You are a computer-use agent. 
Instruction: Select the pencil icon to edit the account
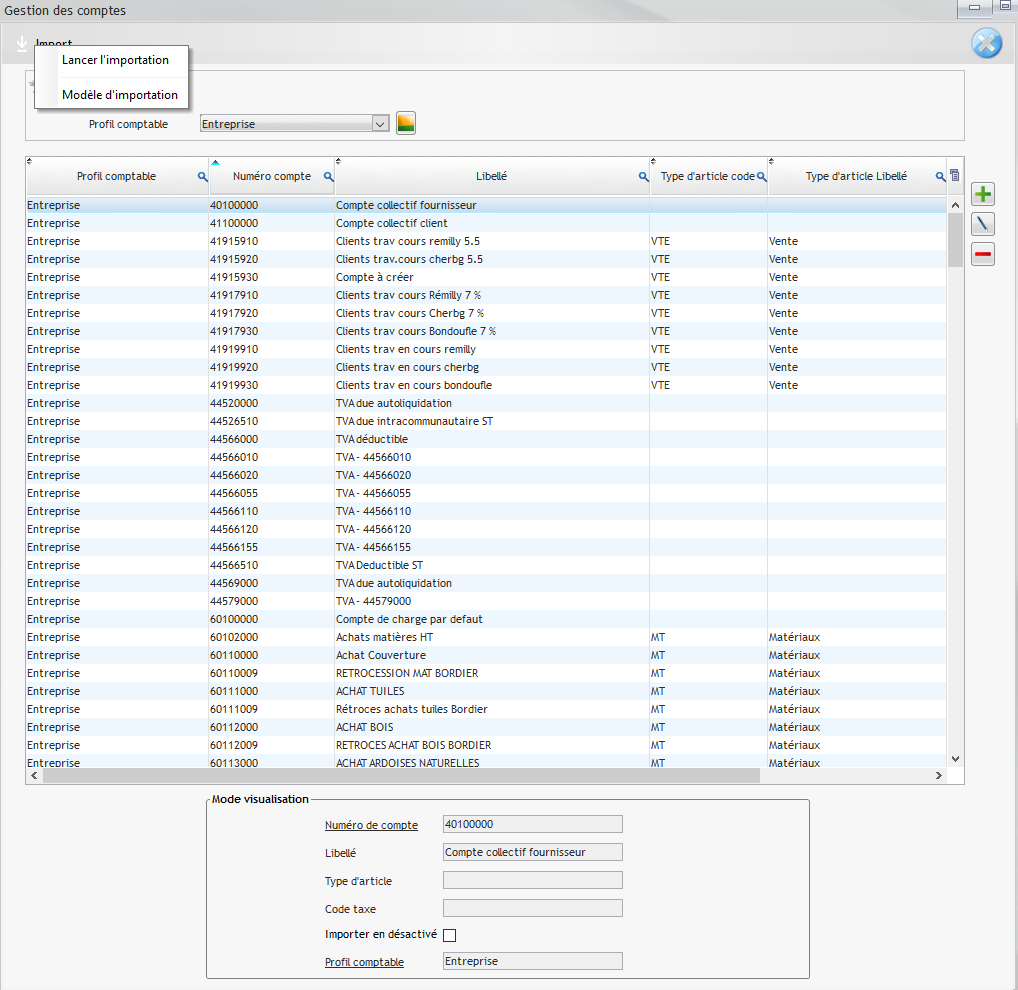click(x=982, y=223)
